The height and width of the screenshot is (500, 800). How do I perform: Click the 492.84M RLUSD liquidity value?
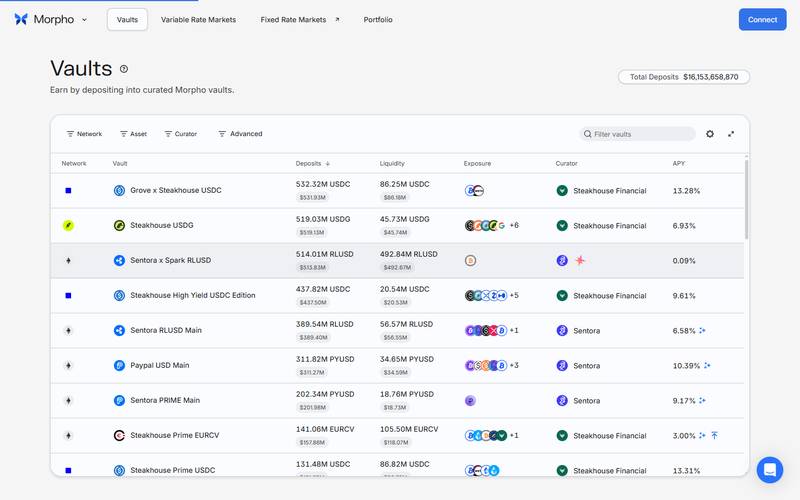[x=409, y=254]
